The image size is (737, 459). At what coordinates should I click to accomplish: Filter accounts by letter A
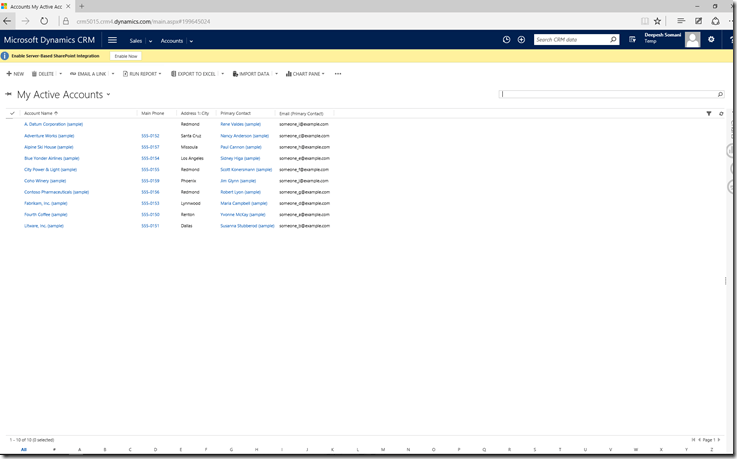(79, 450)
